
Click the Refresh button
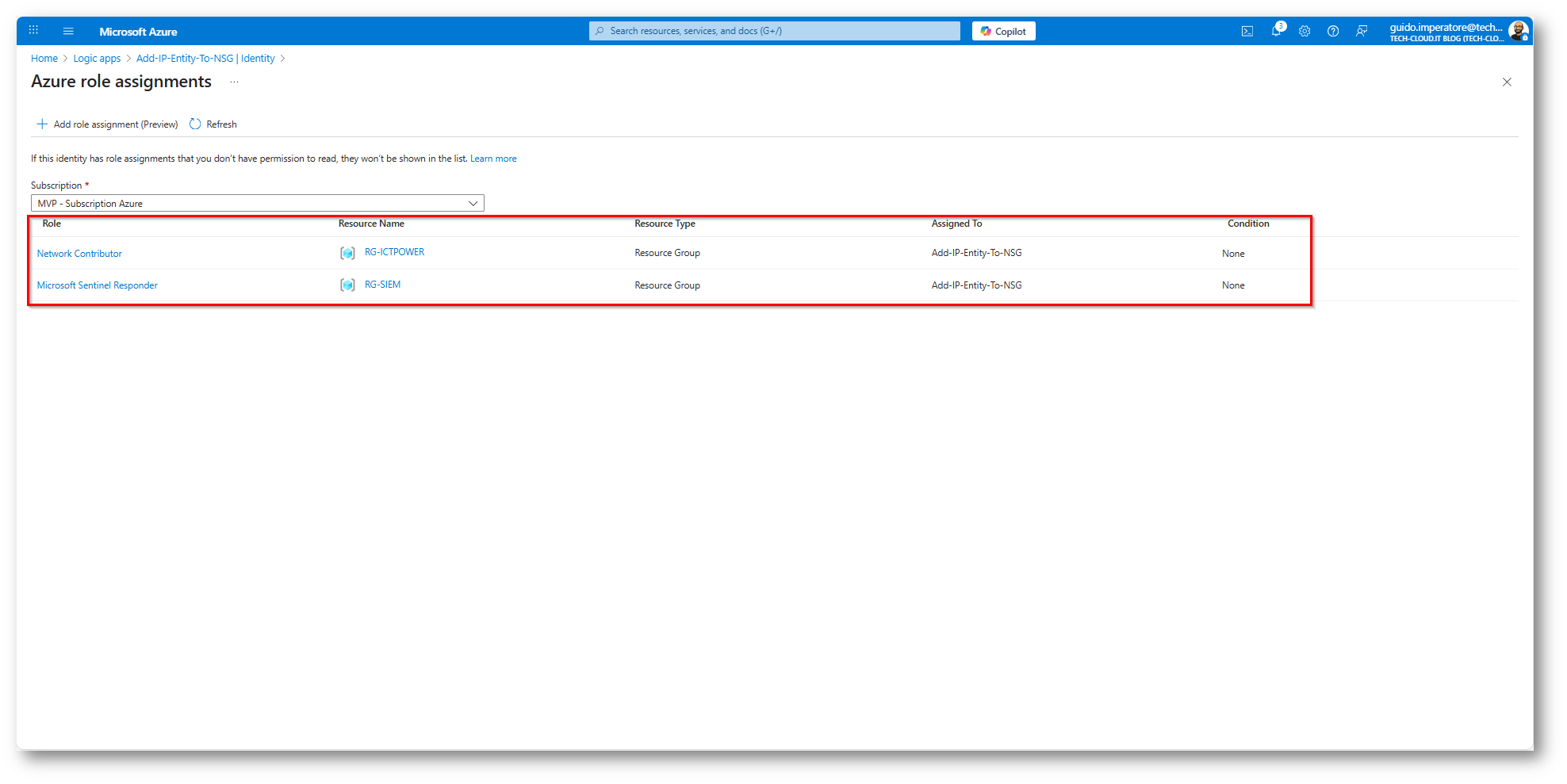(x=213, y=124)
